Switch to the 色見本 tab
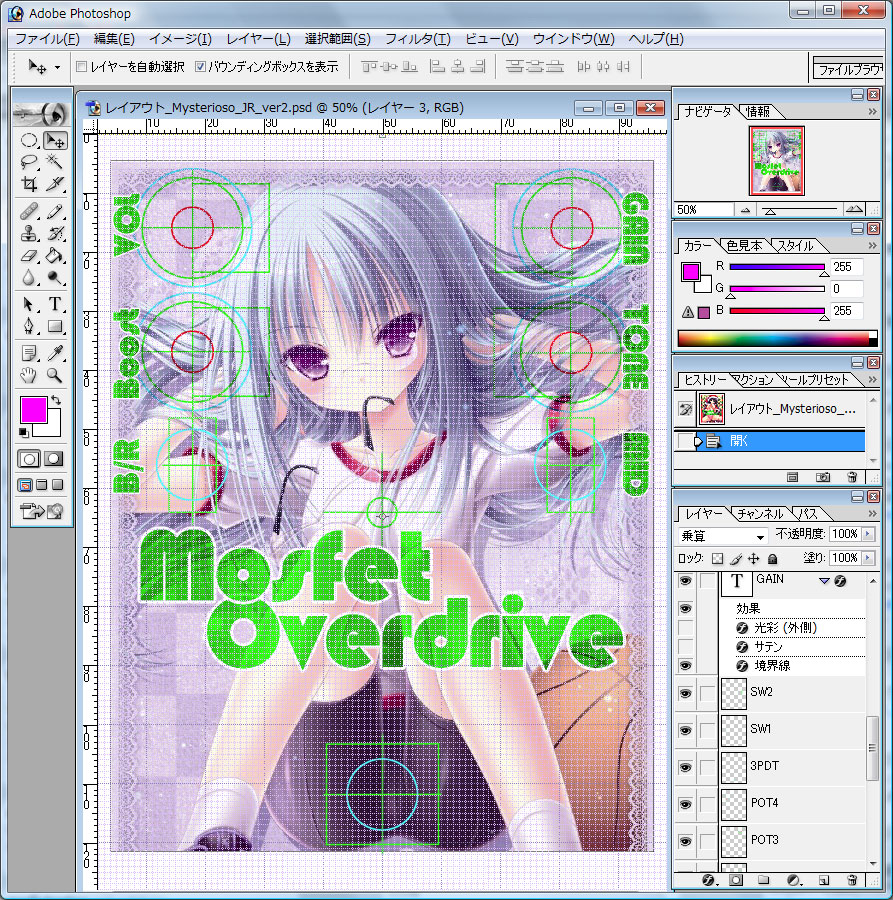Viewport: 893px width, 900px height. 744,246
